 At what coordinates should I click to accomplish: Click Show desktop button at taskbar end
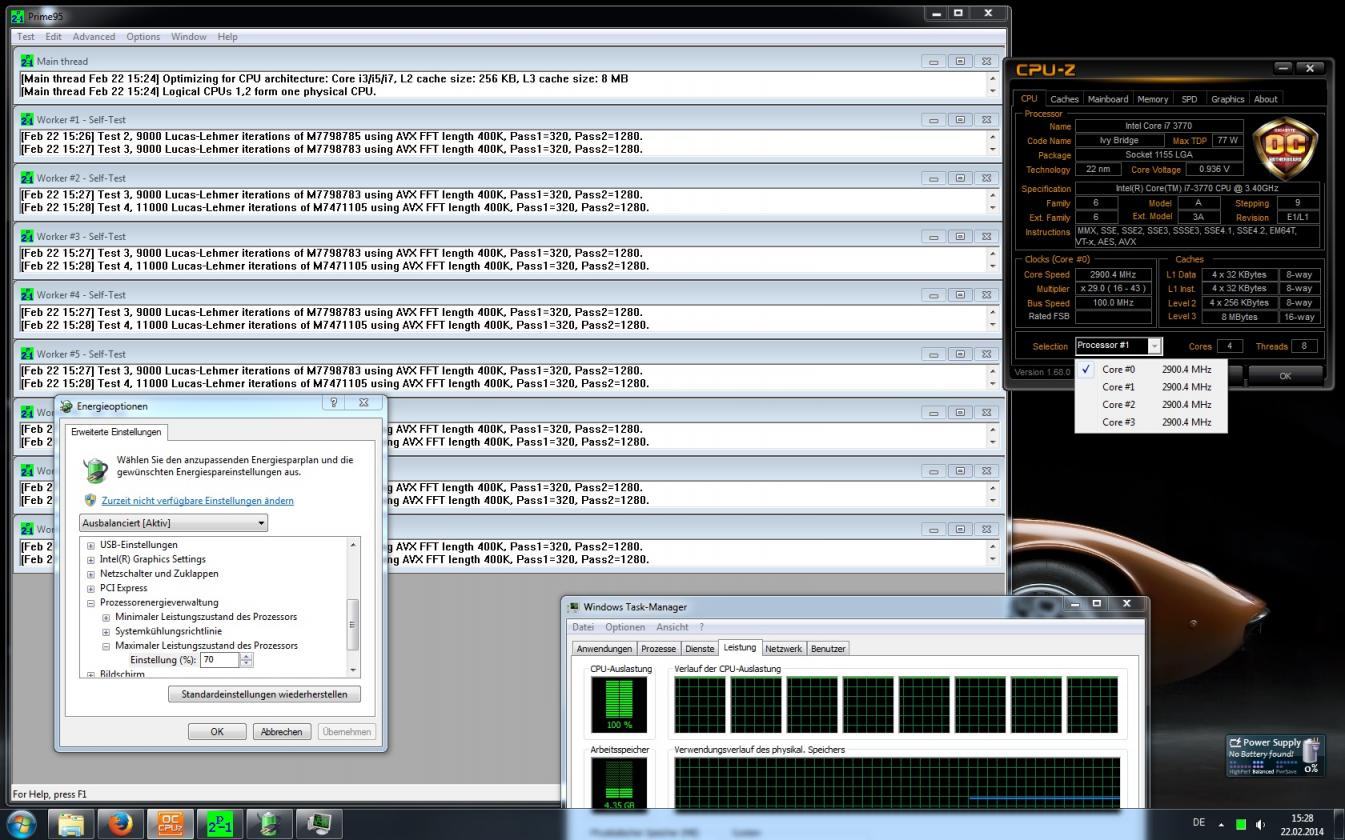[1340, 824]
